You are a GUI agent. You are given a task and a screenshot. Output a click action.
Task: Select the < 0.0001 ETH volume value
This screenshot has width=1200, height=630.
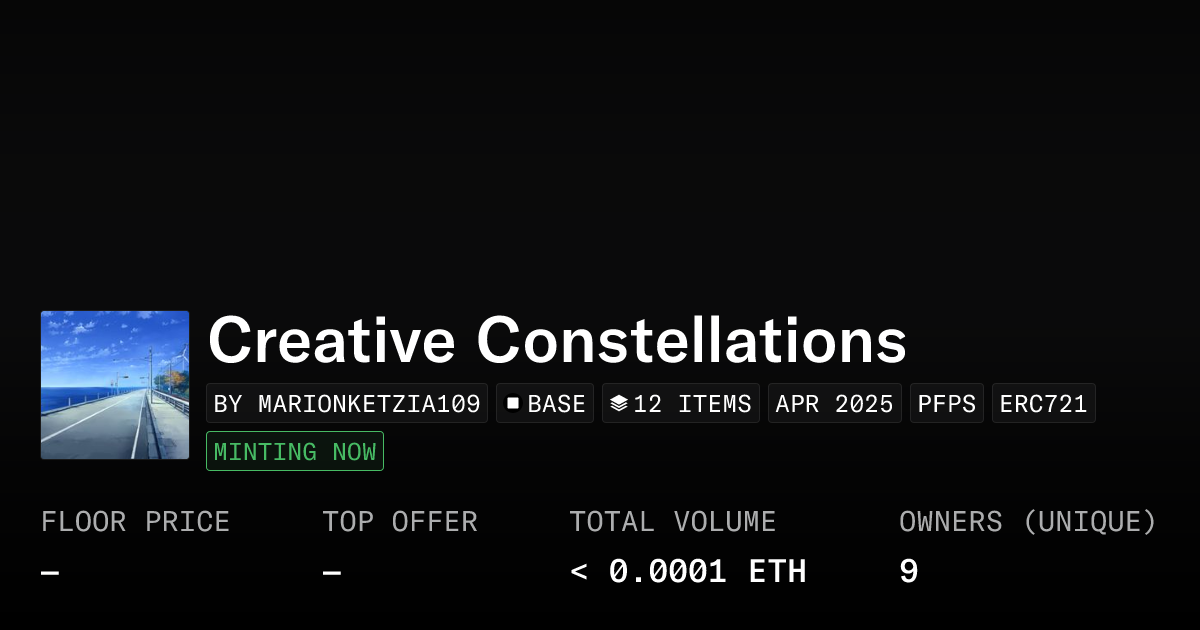tap(688, 572)
